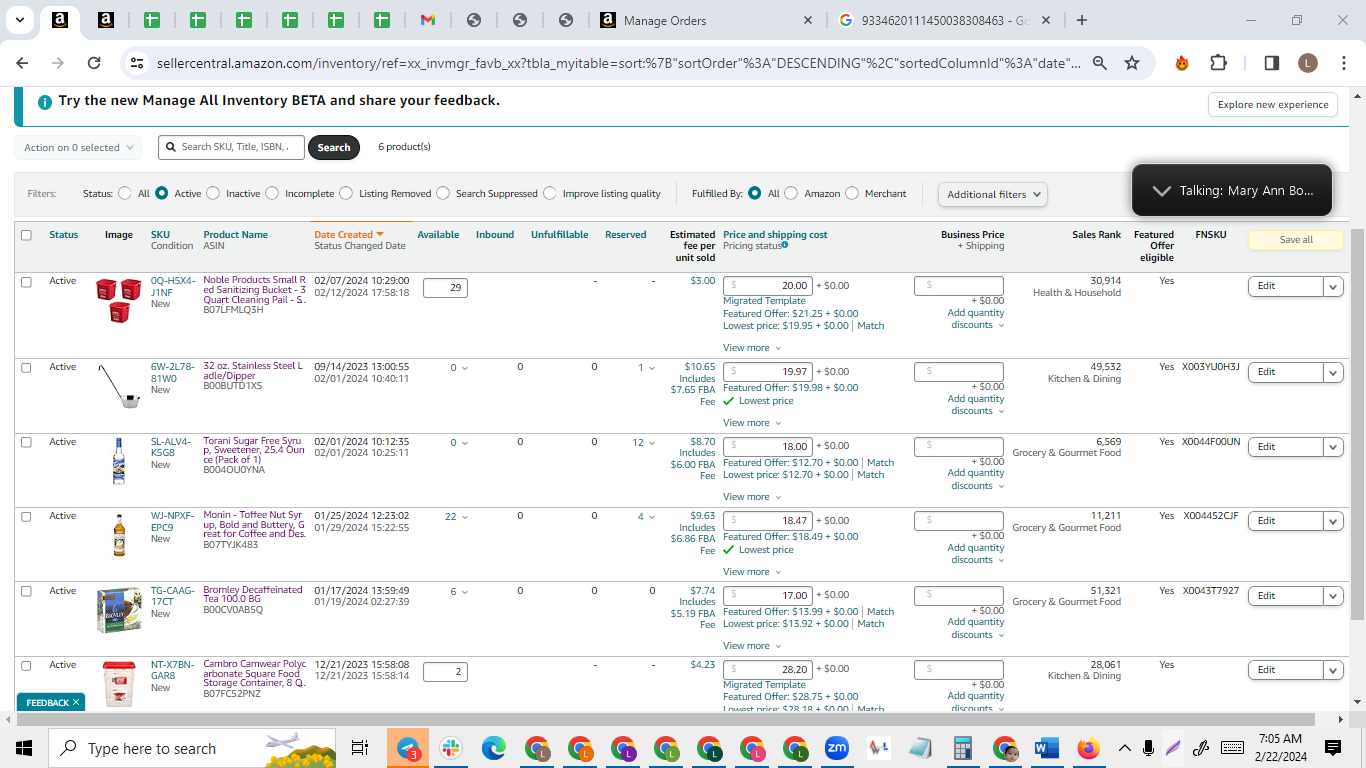Expand View more for the Stainless Steel Ladle row
1366x768 pixels.
click(752, 423)
